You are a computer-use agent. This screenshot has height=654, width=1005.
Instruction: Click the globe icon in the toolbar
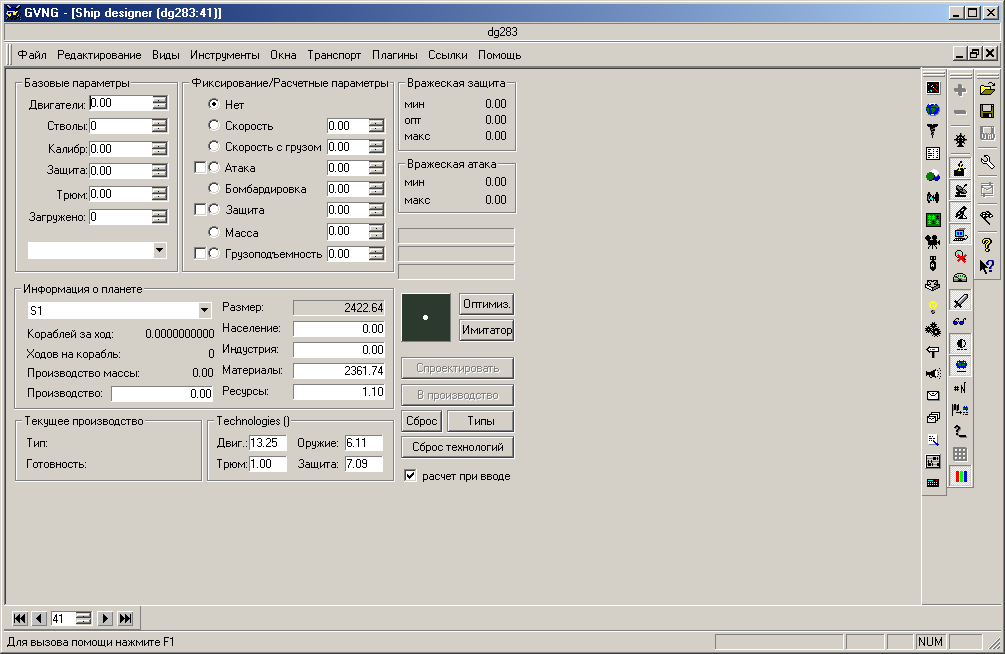tap(933, 110)
